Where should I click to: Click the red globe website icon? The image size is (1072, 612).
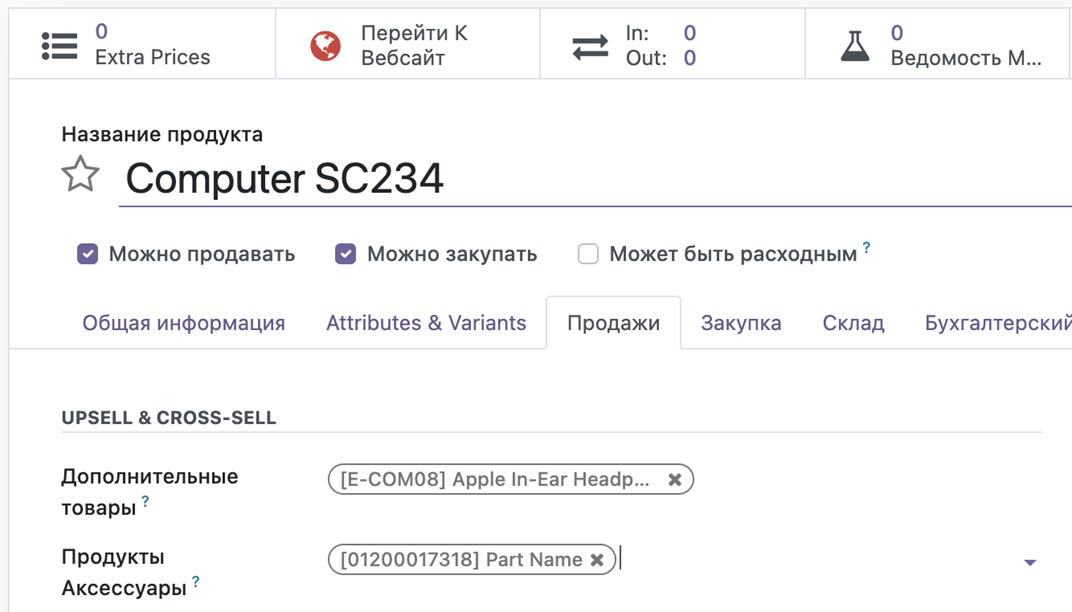(x=325, y=46)
